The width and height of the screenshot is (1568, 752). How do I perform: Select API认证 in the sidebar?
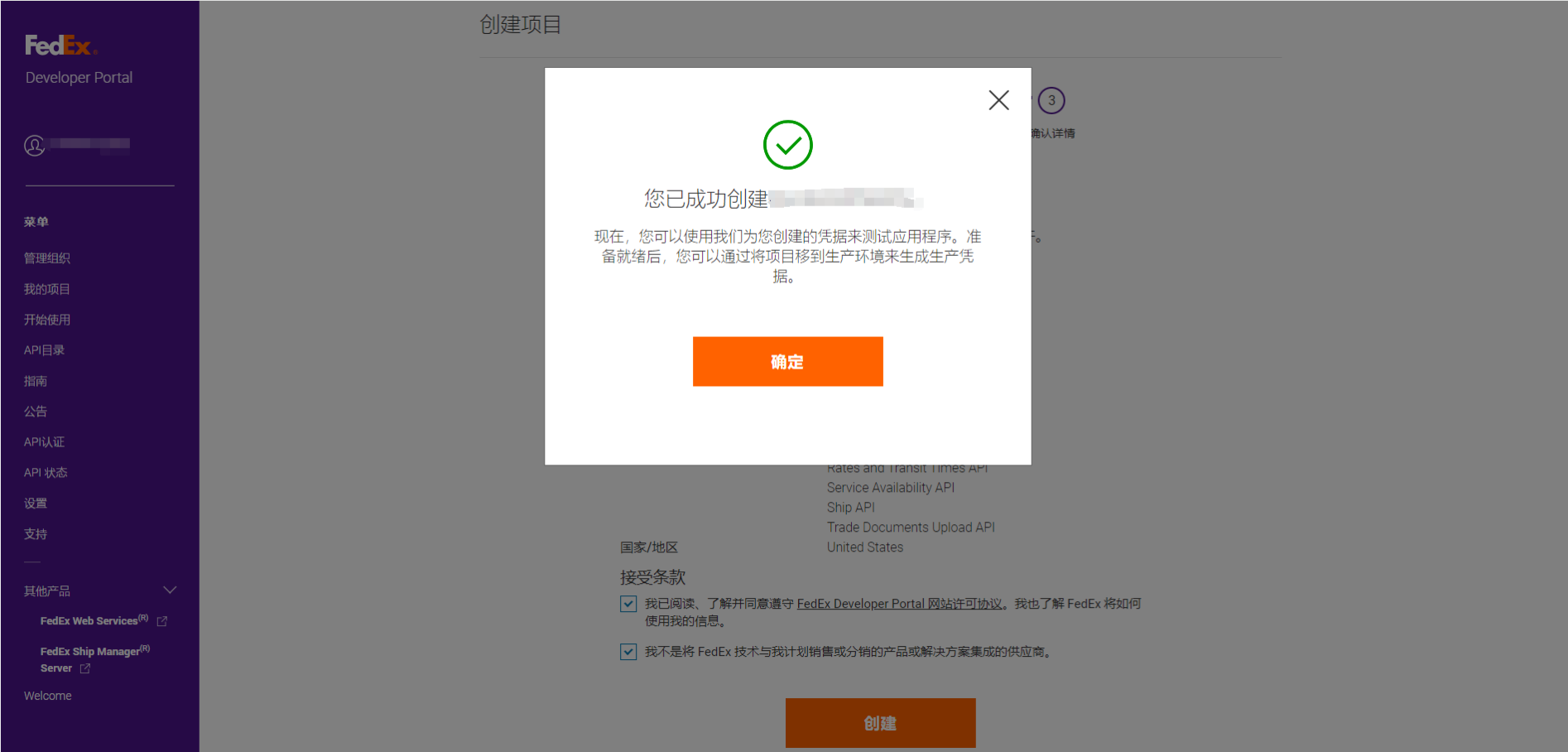(x=44, y=442)
